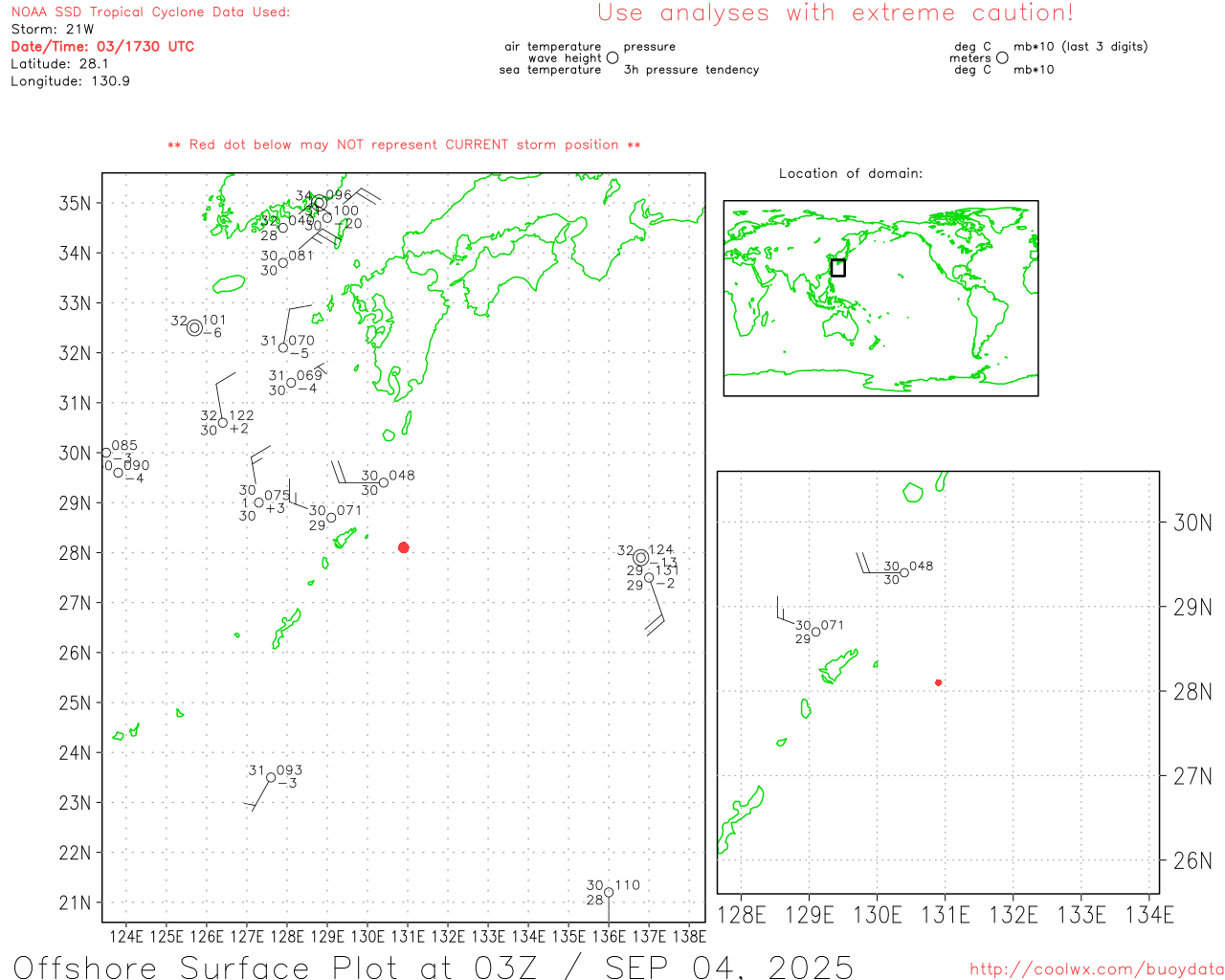
Task: Select station circle reading 31 069 -4
Action: 291,383
